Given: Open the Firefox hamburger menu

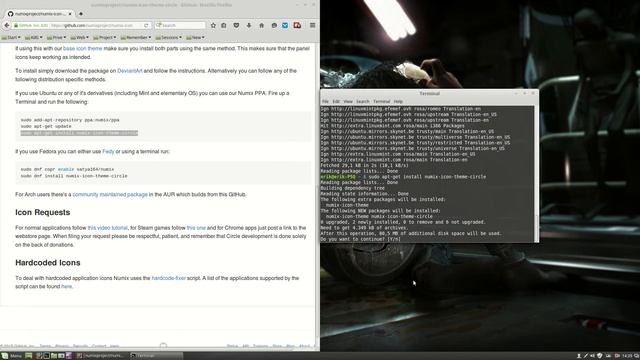Looking at the screenshot, I should 312,25.
